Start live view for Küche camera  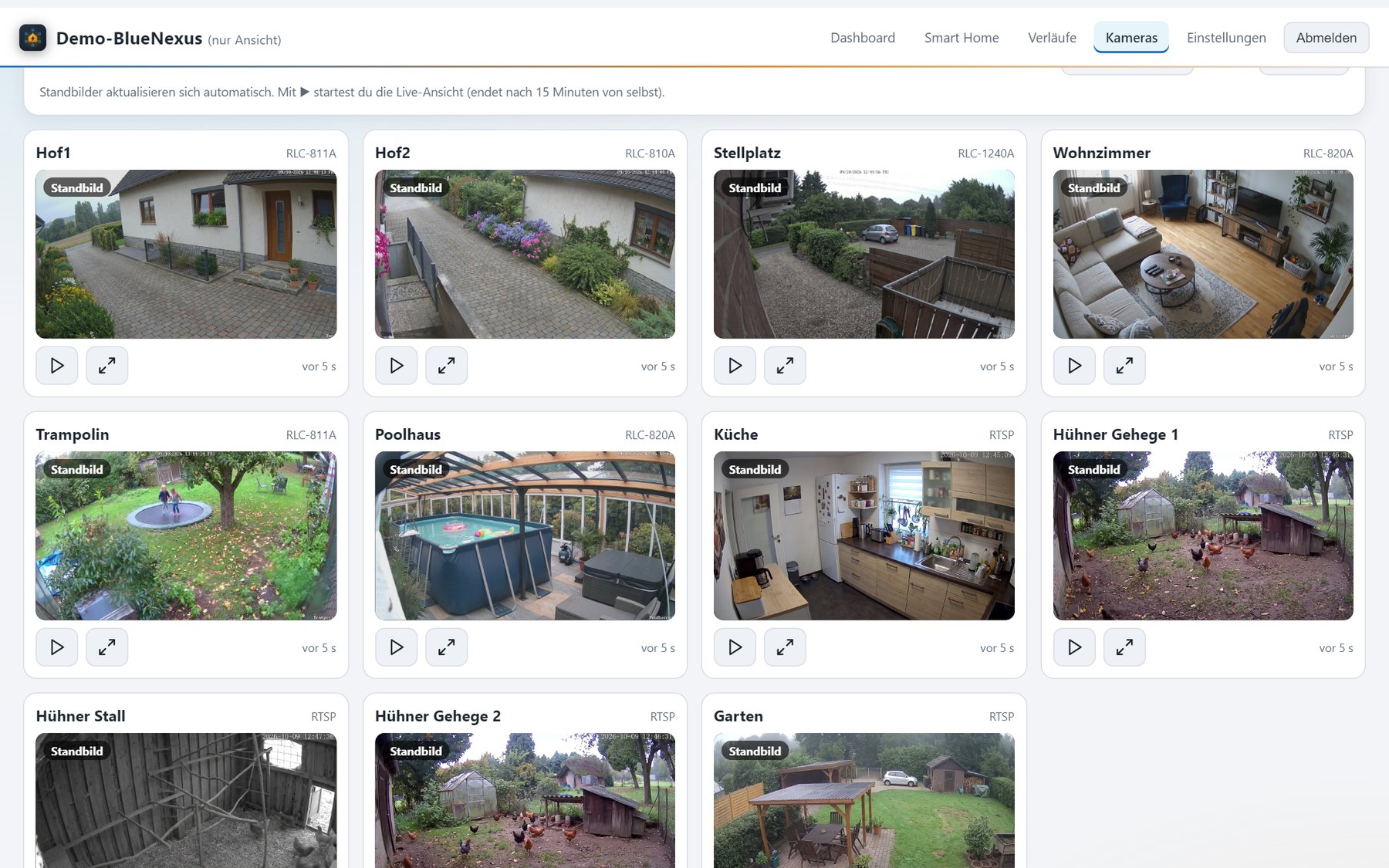click(x=735, y=647)
